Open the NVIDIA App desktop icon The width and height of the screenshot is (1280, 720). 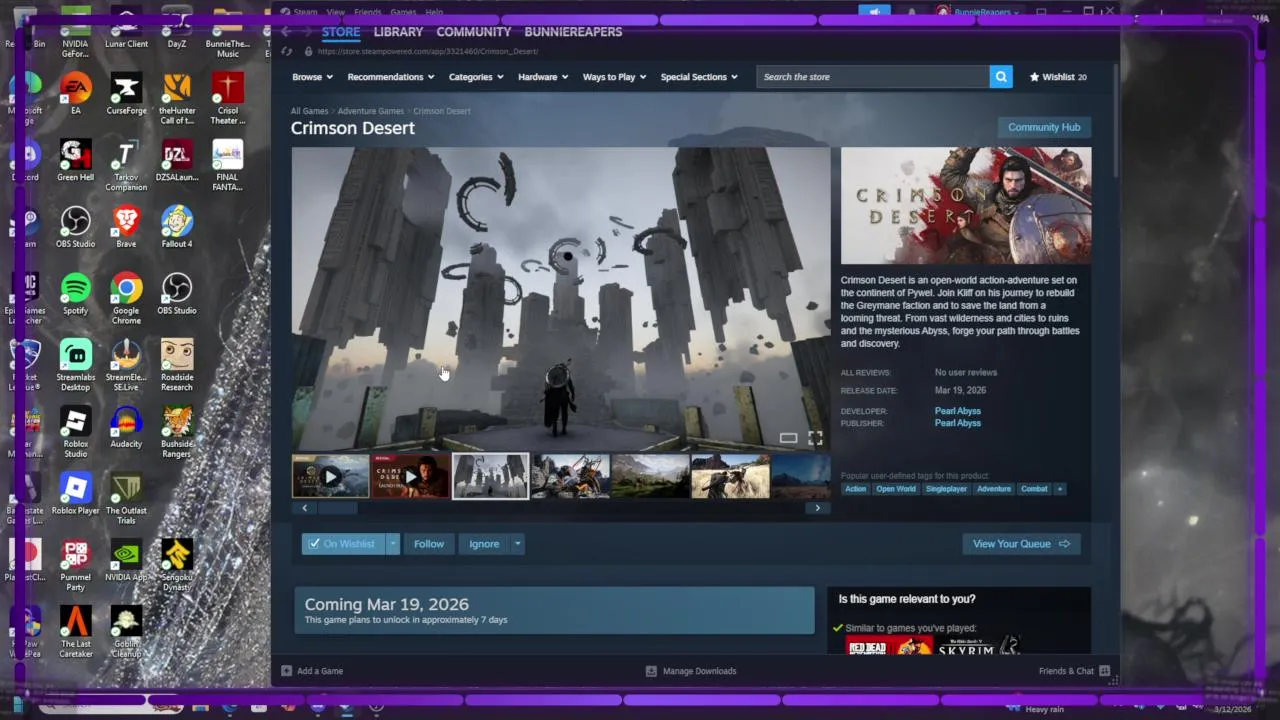click(126, 561)
